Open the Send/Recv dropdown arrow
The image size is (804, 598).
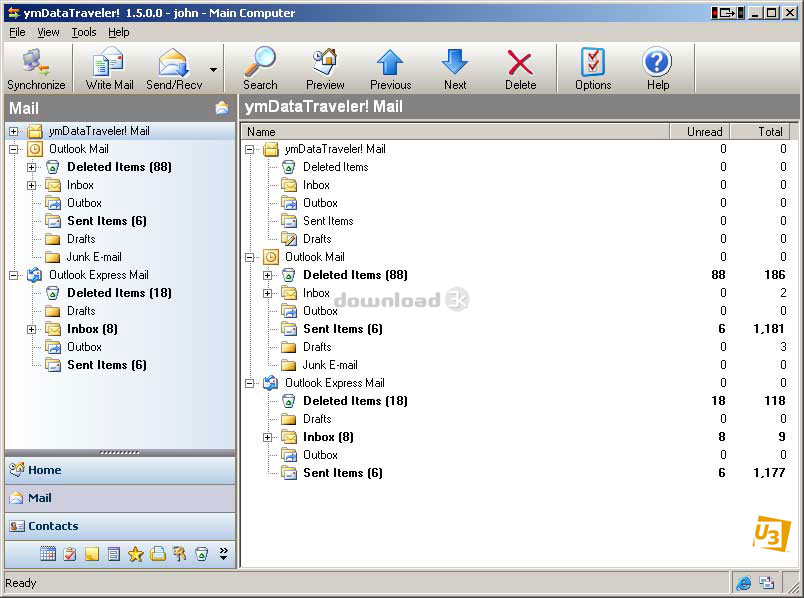click(x=213, y=69)
